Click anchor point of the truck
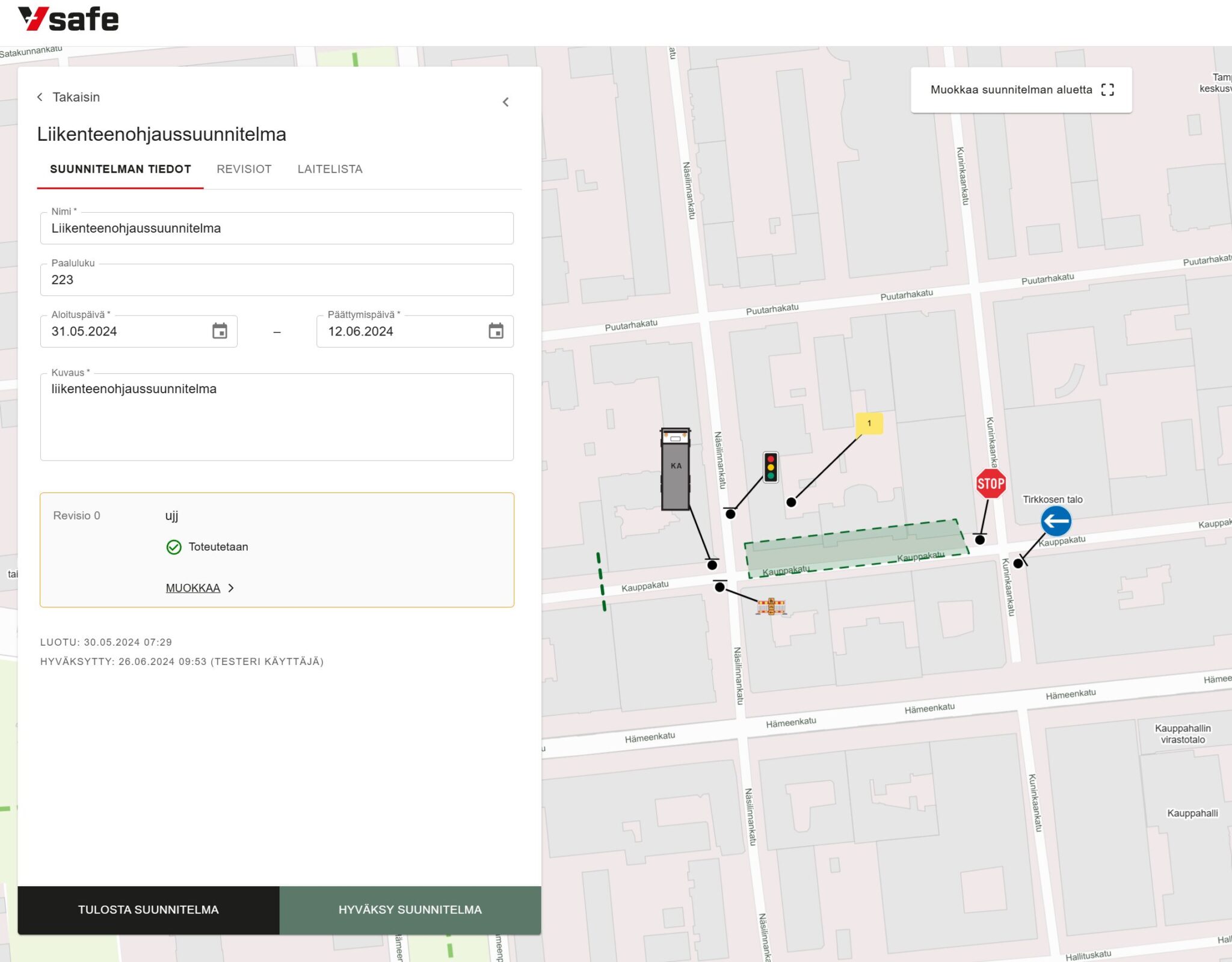Viewport: 1232px width, 962px height. [712, 565]
